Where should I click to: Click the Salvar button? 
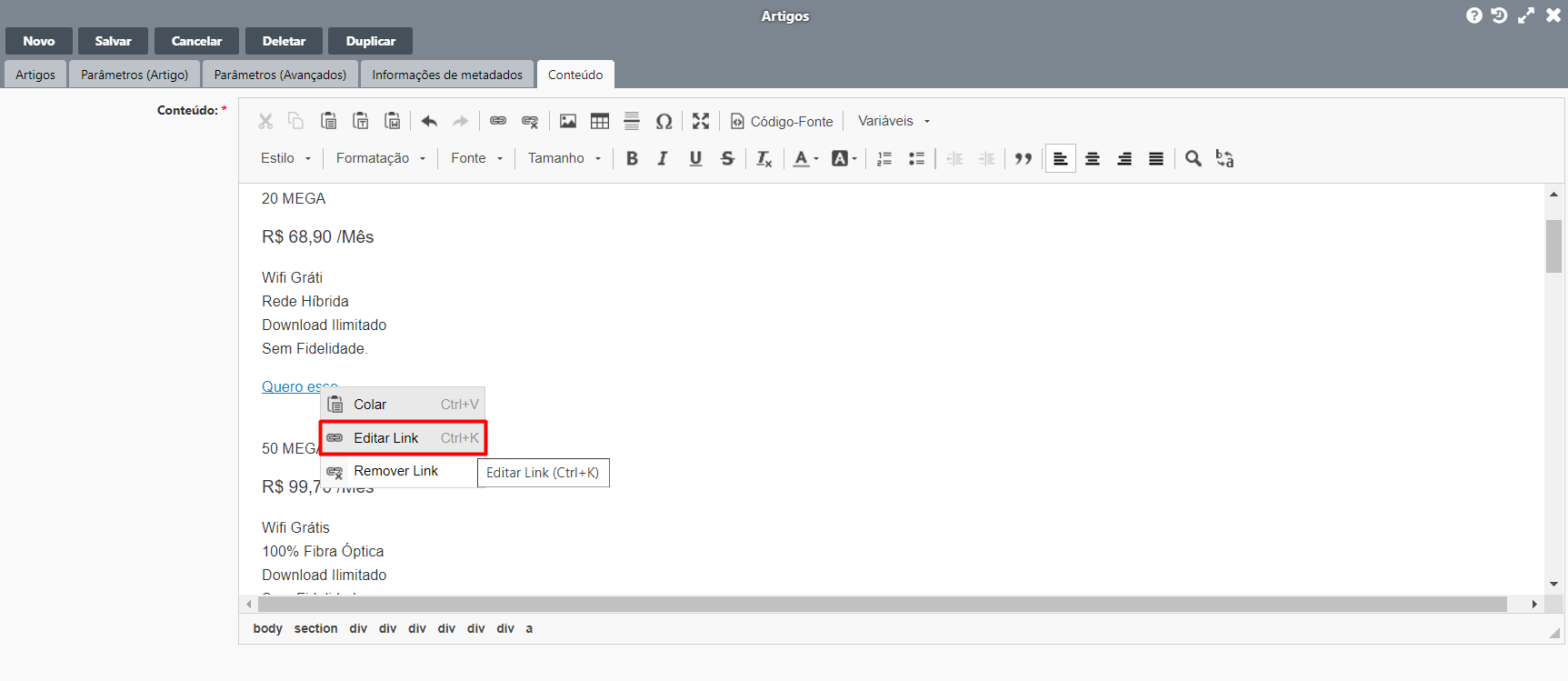(113, 41)
